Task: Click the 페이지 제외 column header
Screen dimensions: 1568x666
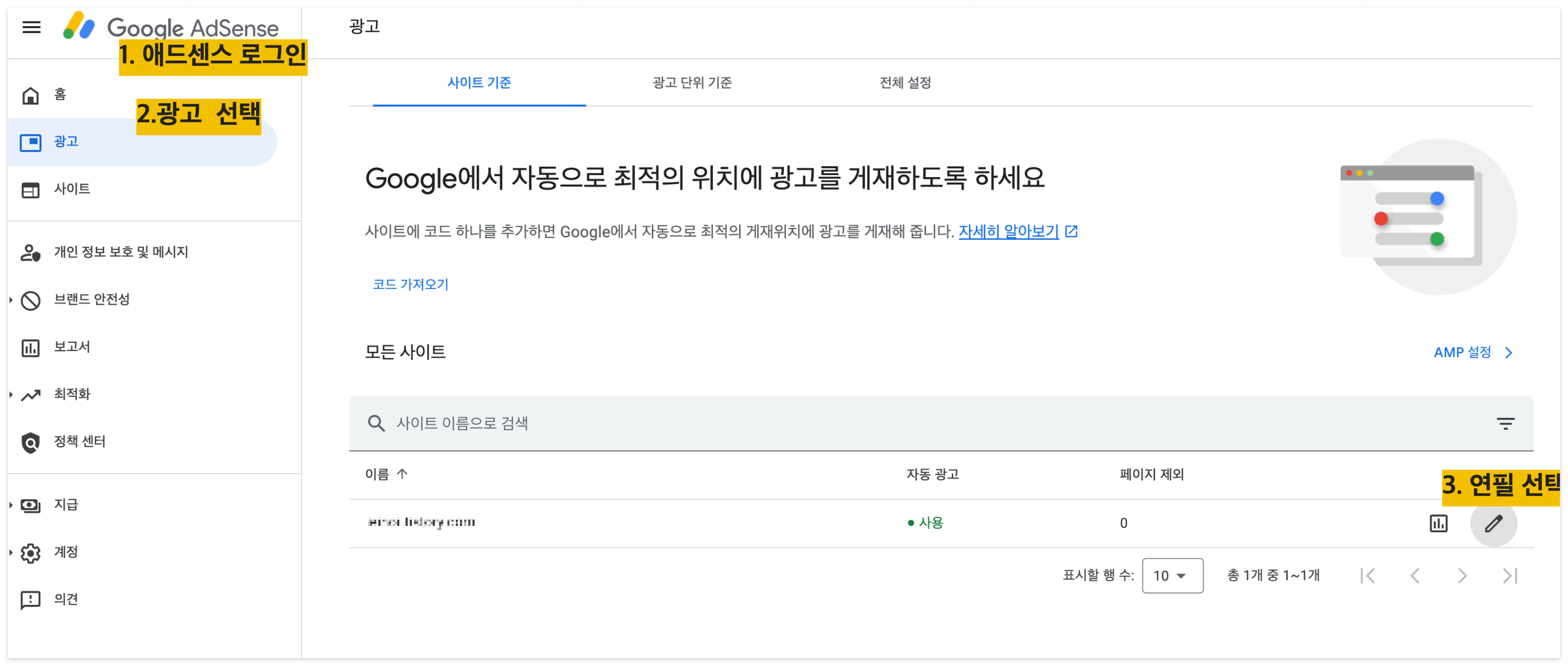Action: [1151, 474]
